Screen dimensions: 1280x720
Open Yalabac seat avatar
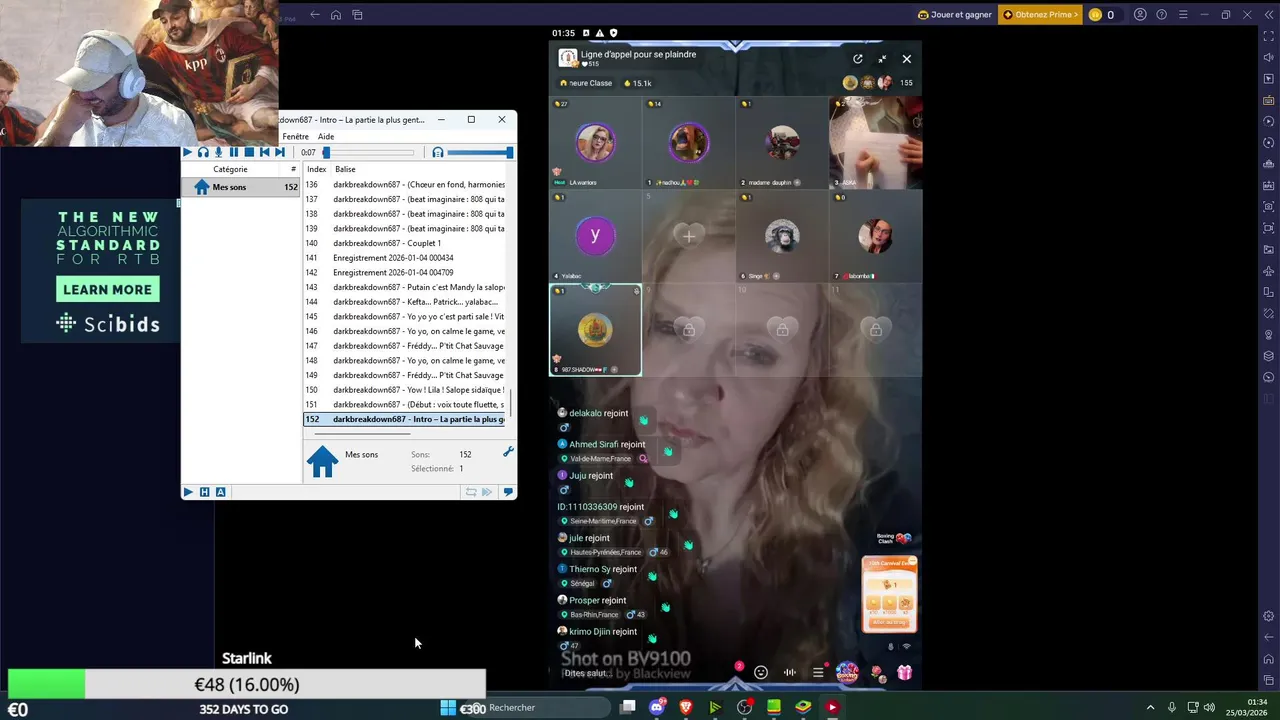pos(595,236)
